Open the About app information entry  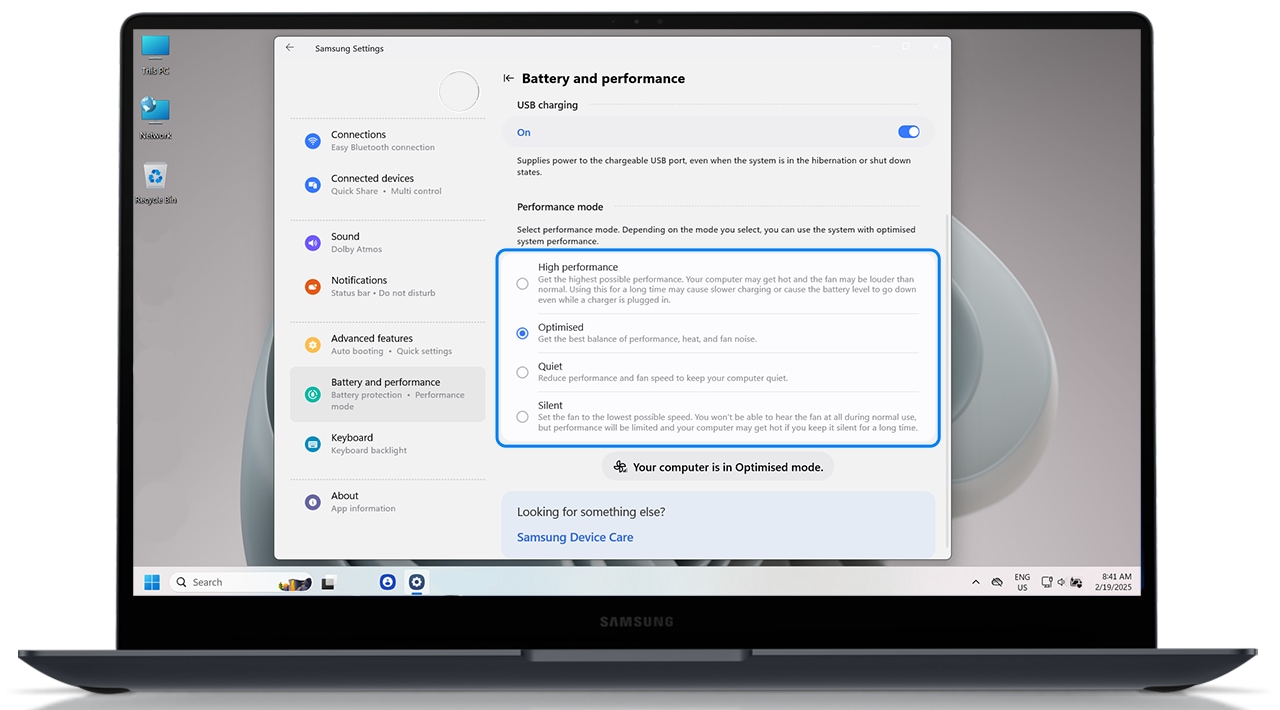coord(388,502)
